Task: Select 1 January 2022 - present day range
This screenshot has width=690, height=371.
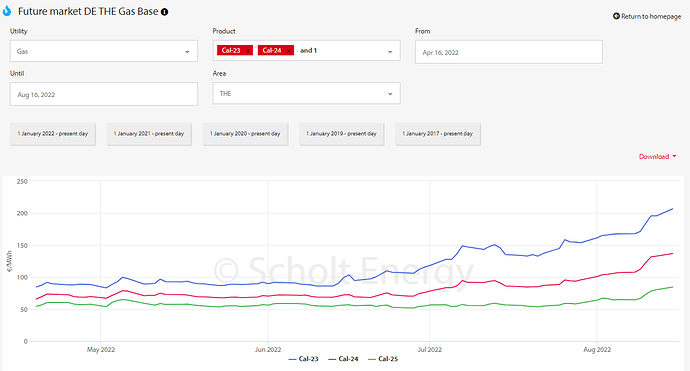Action: 53,134
